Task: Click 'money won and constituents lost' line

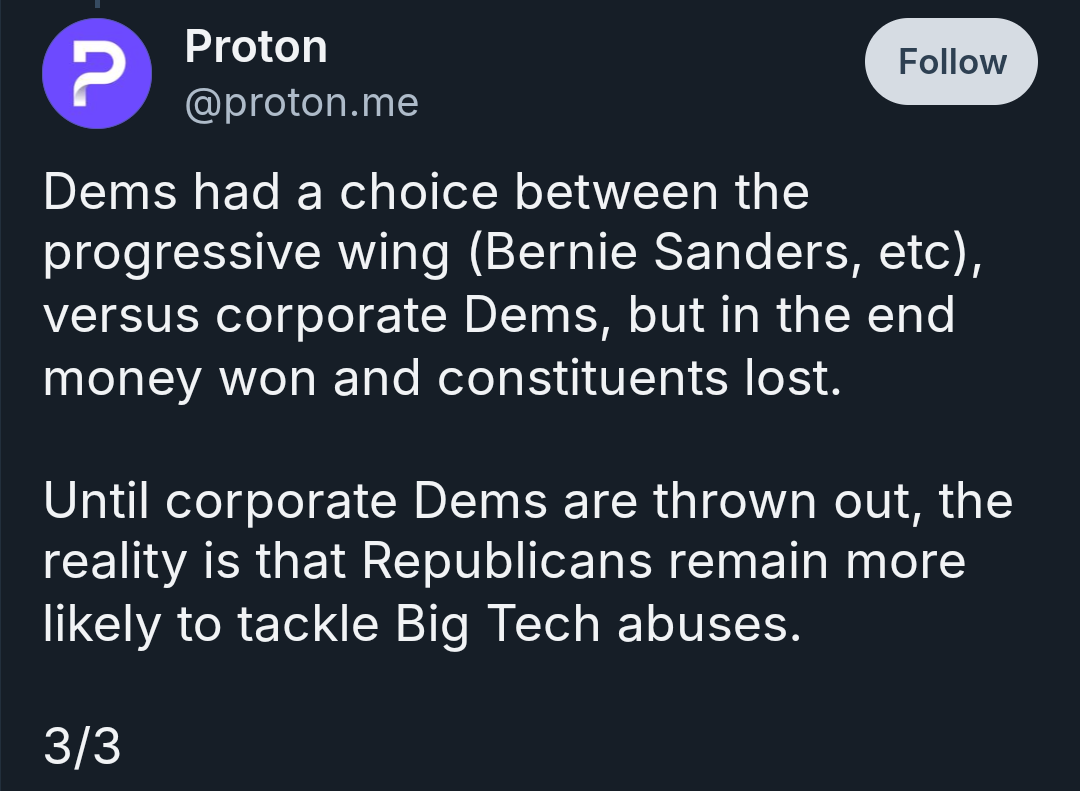Action: [x=442, y=378]
